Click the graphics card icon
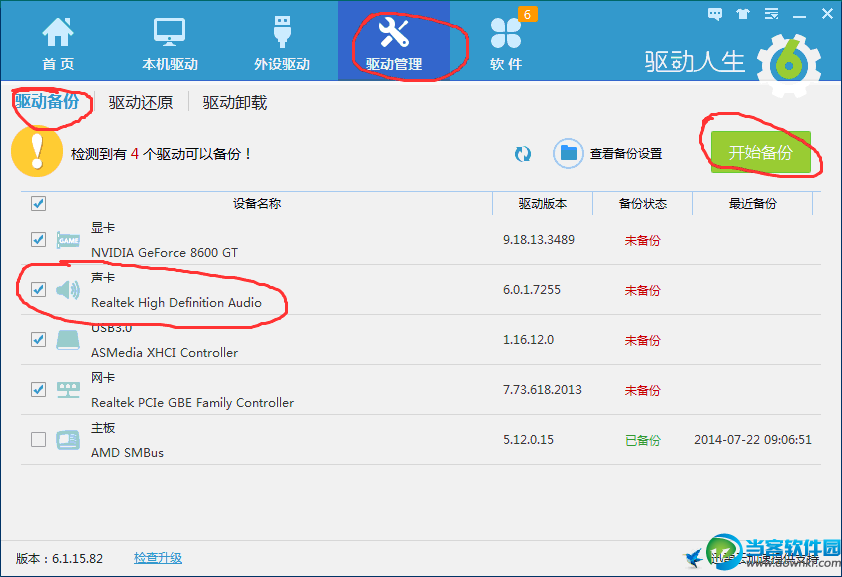 tap(68, 240)
